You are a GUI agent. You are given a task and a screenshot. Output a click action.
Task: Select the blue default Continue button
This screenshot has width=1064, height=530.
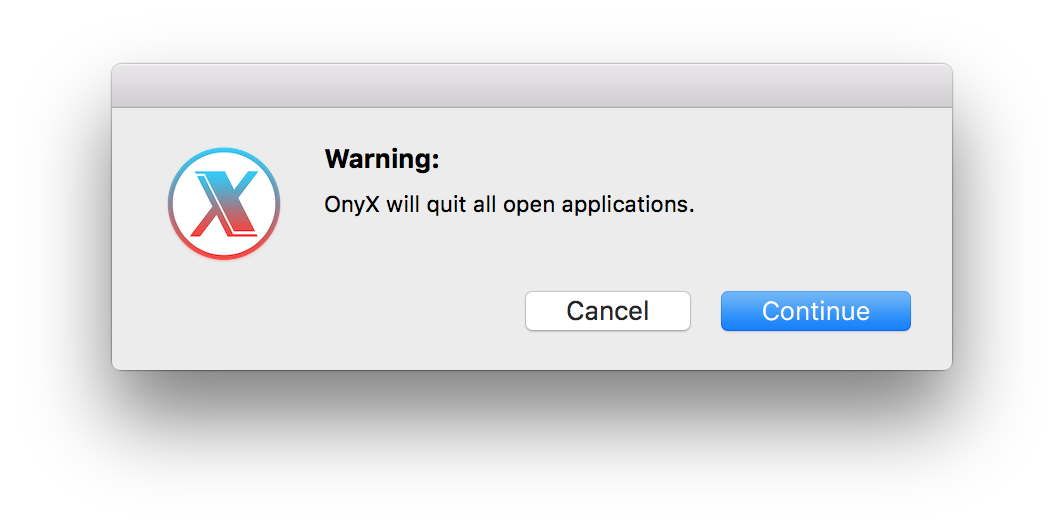tap(816, 311)
